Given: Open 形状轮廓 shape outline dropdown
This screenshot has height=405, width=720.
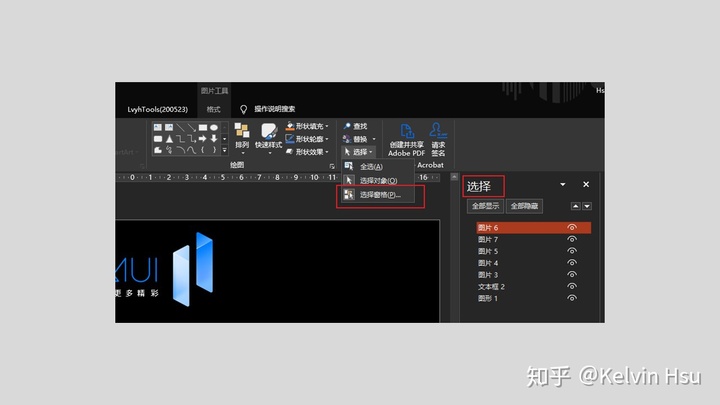Looking at the screenshot, I should point(307,139).
